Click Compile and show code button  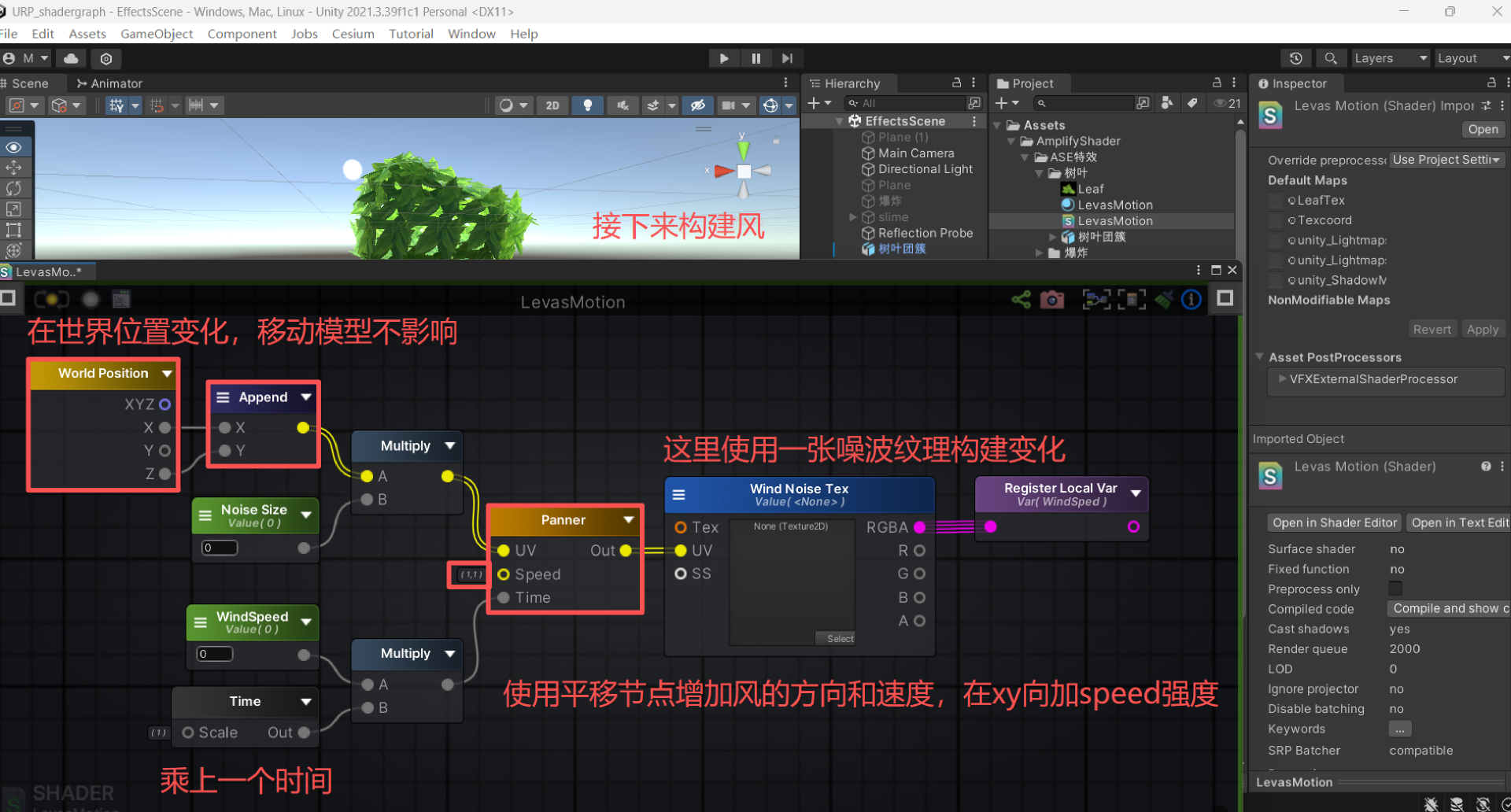click(1447, 608)
